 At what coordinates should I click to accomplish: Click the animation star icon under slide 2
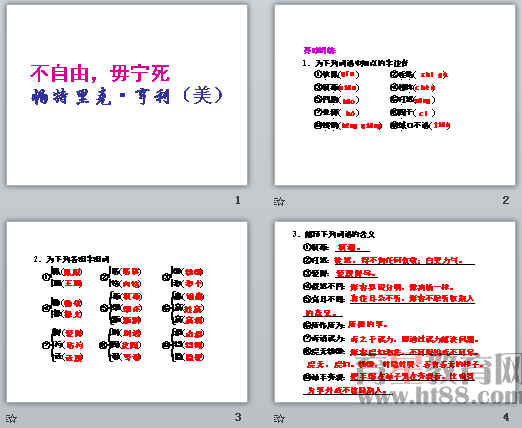279,201
